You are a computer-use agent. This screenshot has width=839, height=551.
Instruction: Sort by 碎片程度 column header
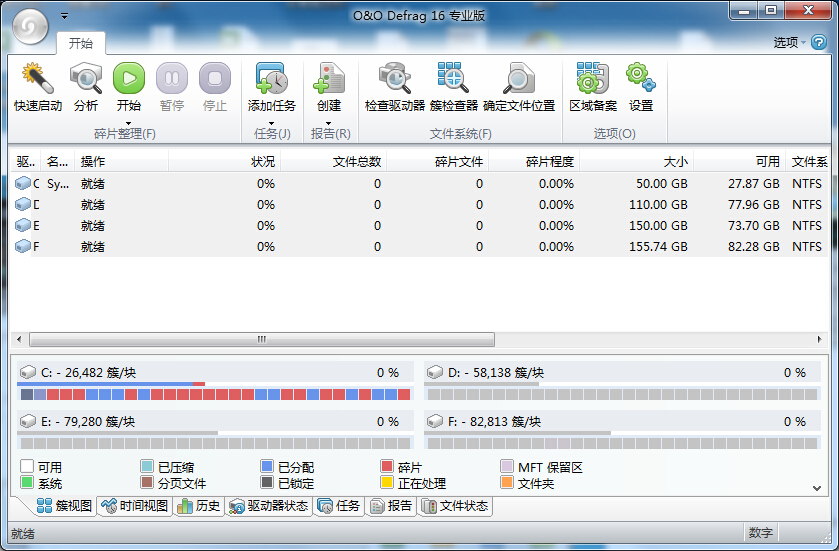pyautogui.click(x=534, y=162)
